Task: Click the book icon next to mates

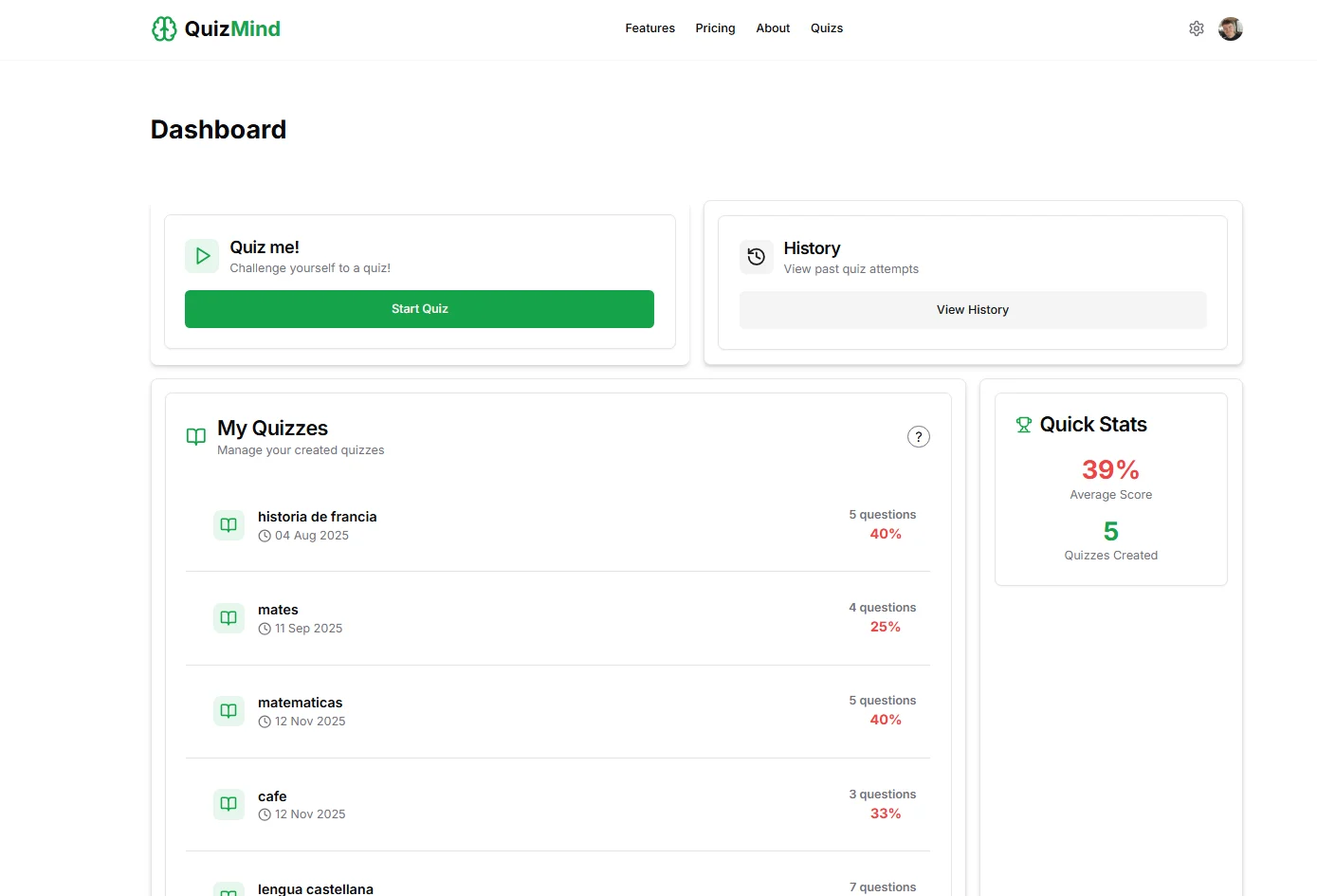Action: pyautogui.click(x=229, y=618)
